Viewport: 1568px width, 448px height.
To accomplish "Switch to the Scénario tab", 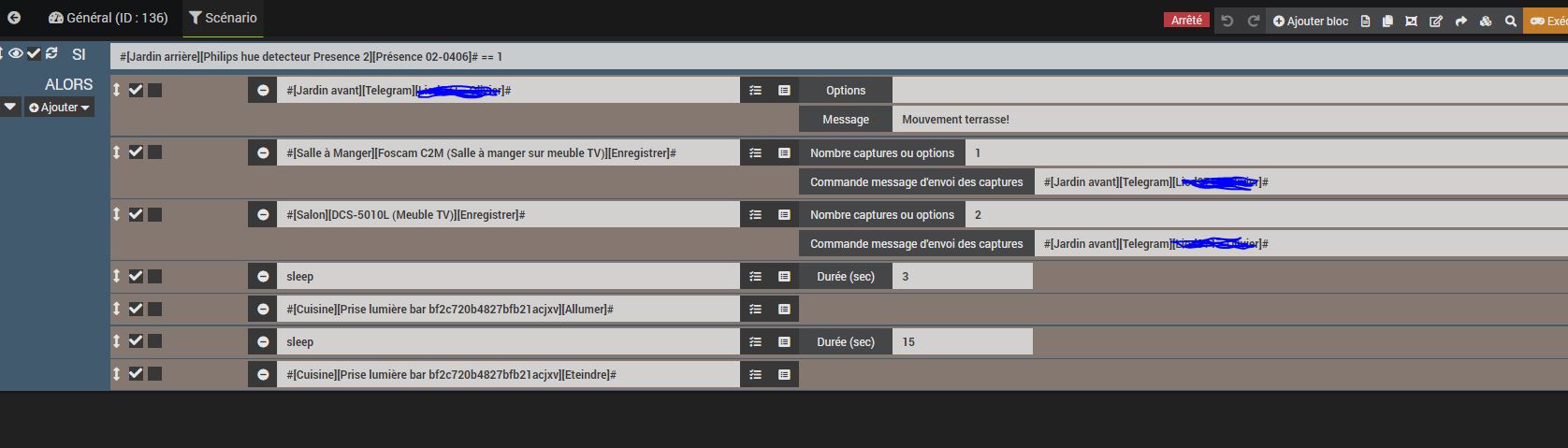I will pos(223,18).
